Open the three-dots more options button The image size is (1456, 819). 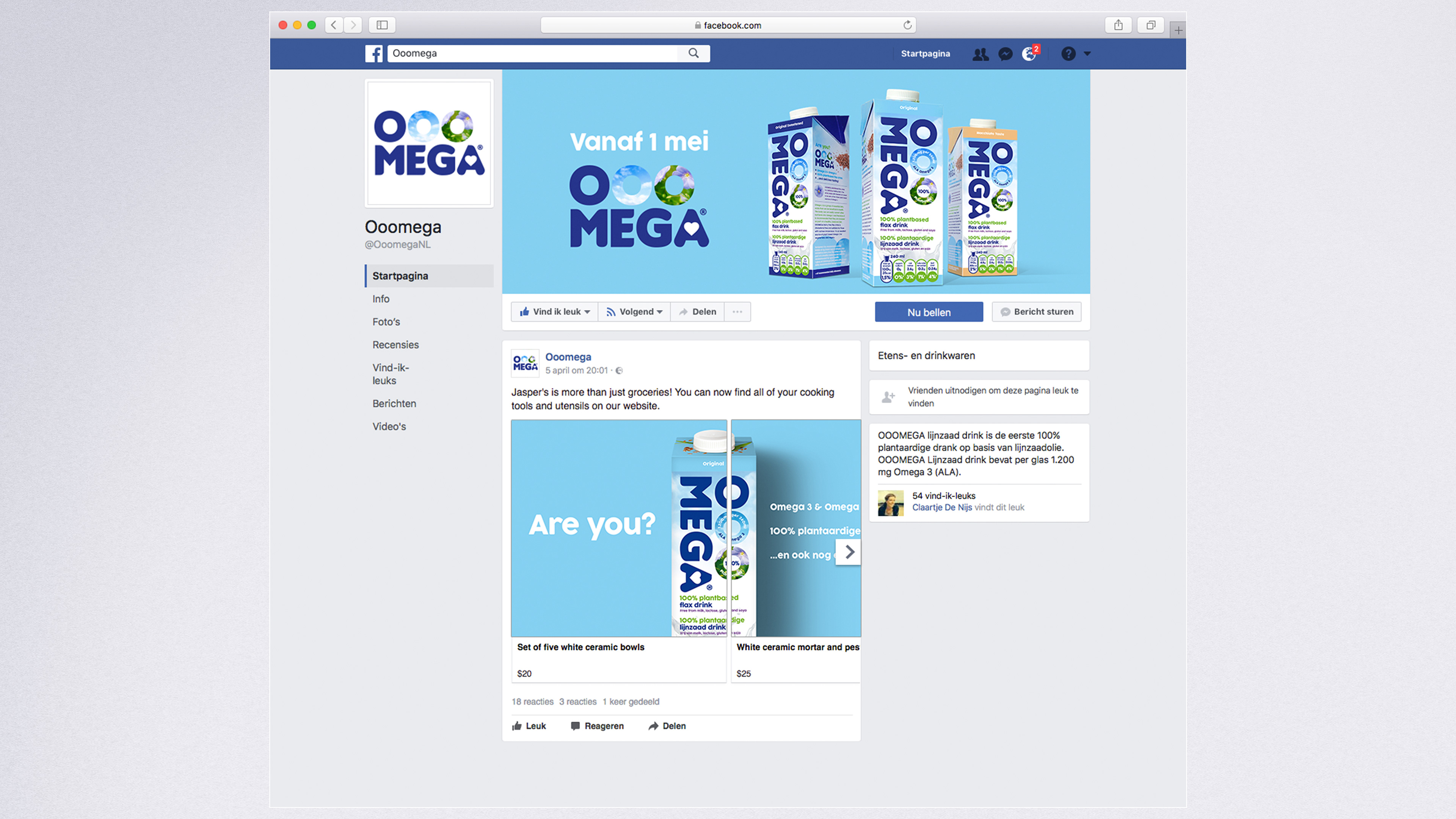click(x=737, y=311)
